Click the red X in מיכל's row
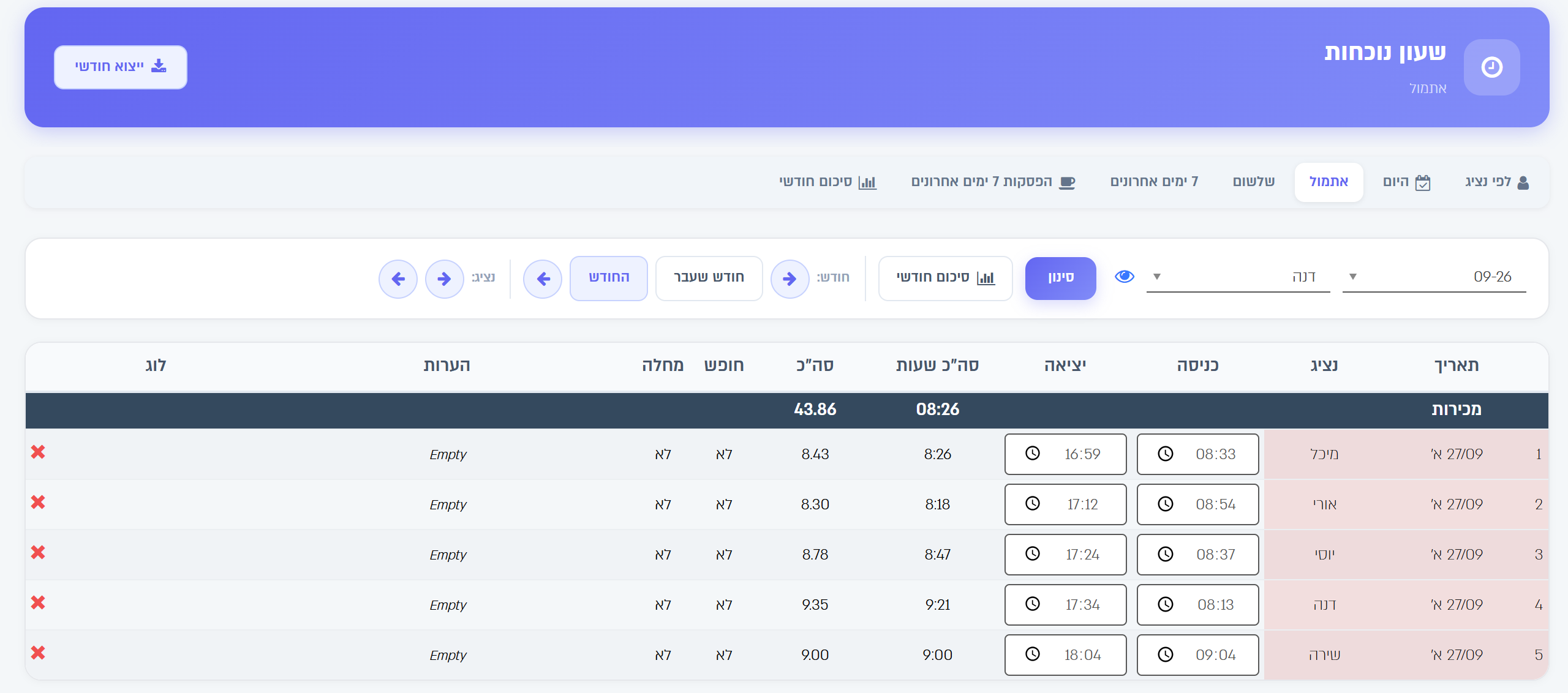The image size is (1568, 693). [x=38, y=452]
